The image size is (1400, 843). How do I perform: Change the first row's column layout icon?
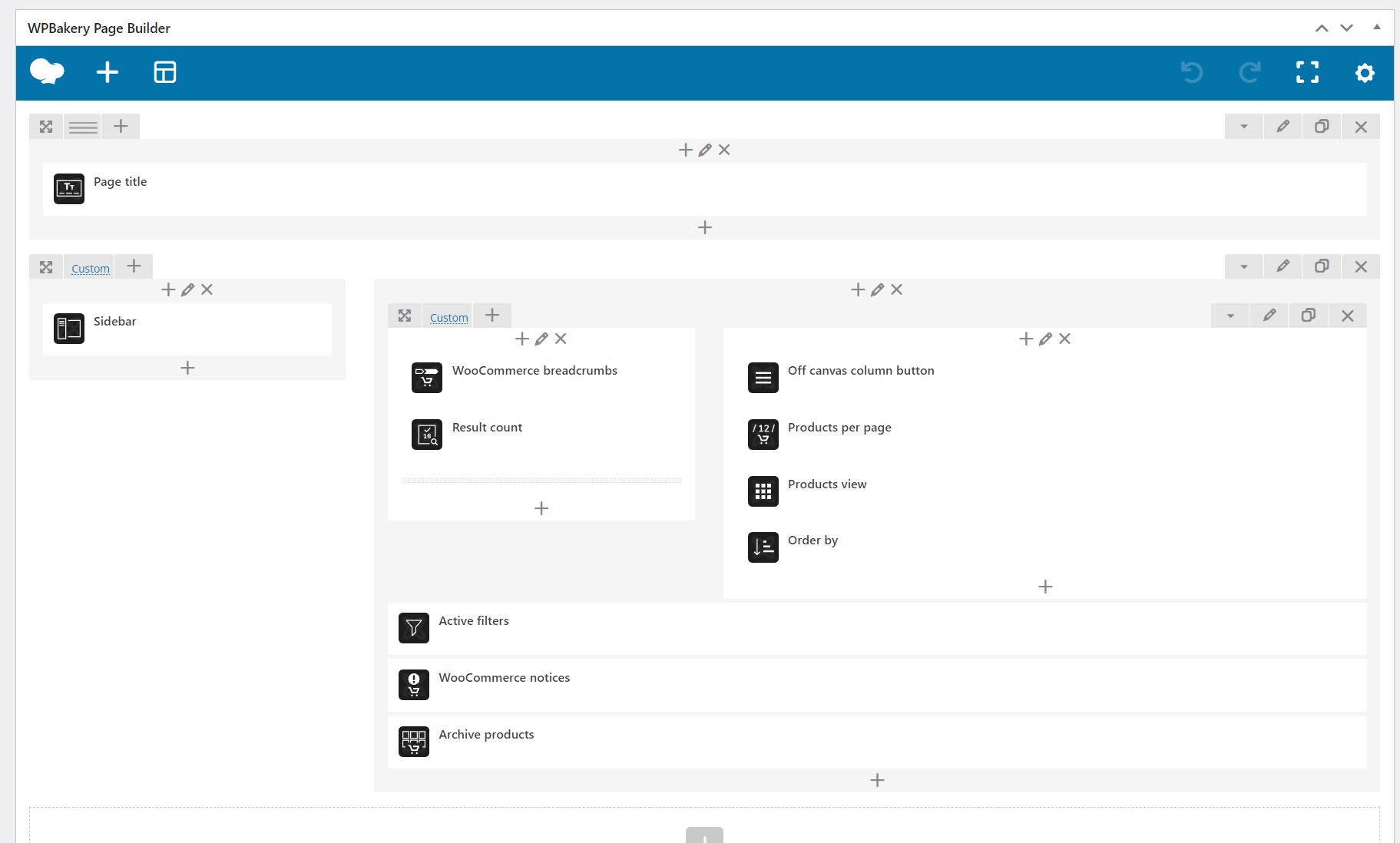click(83, 127)
